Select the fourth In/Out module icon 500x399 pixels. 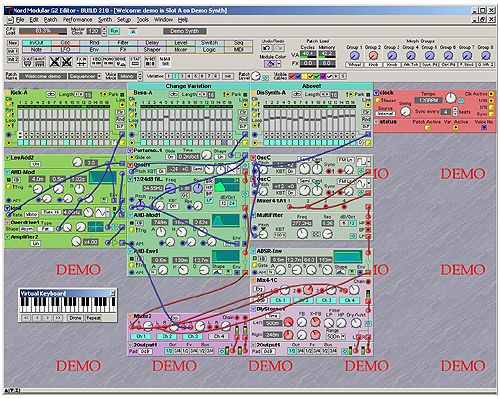(67, 62)
